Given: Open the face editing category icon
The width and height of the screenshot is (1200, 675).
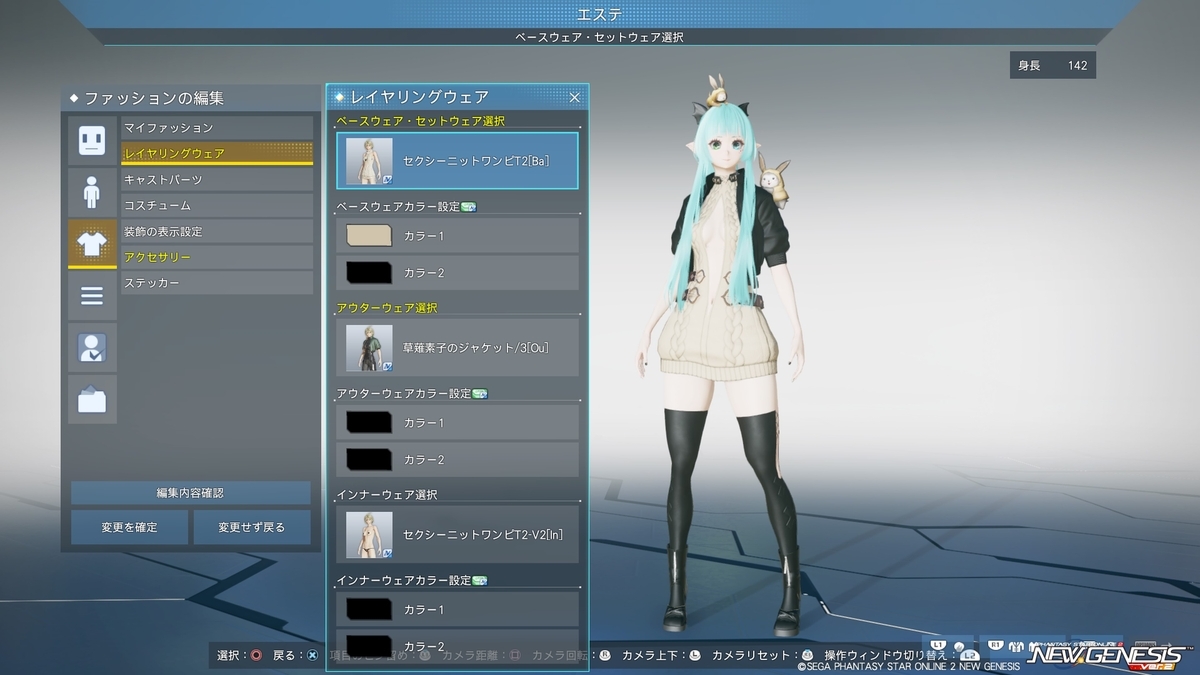Looking at the screenshot, I should (x=92, y=140).
